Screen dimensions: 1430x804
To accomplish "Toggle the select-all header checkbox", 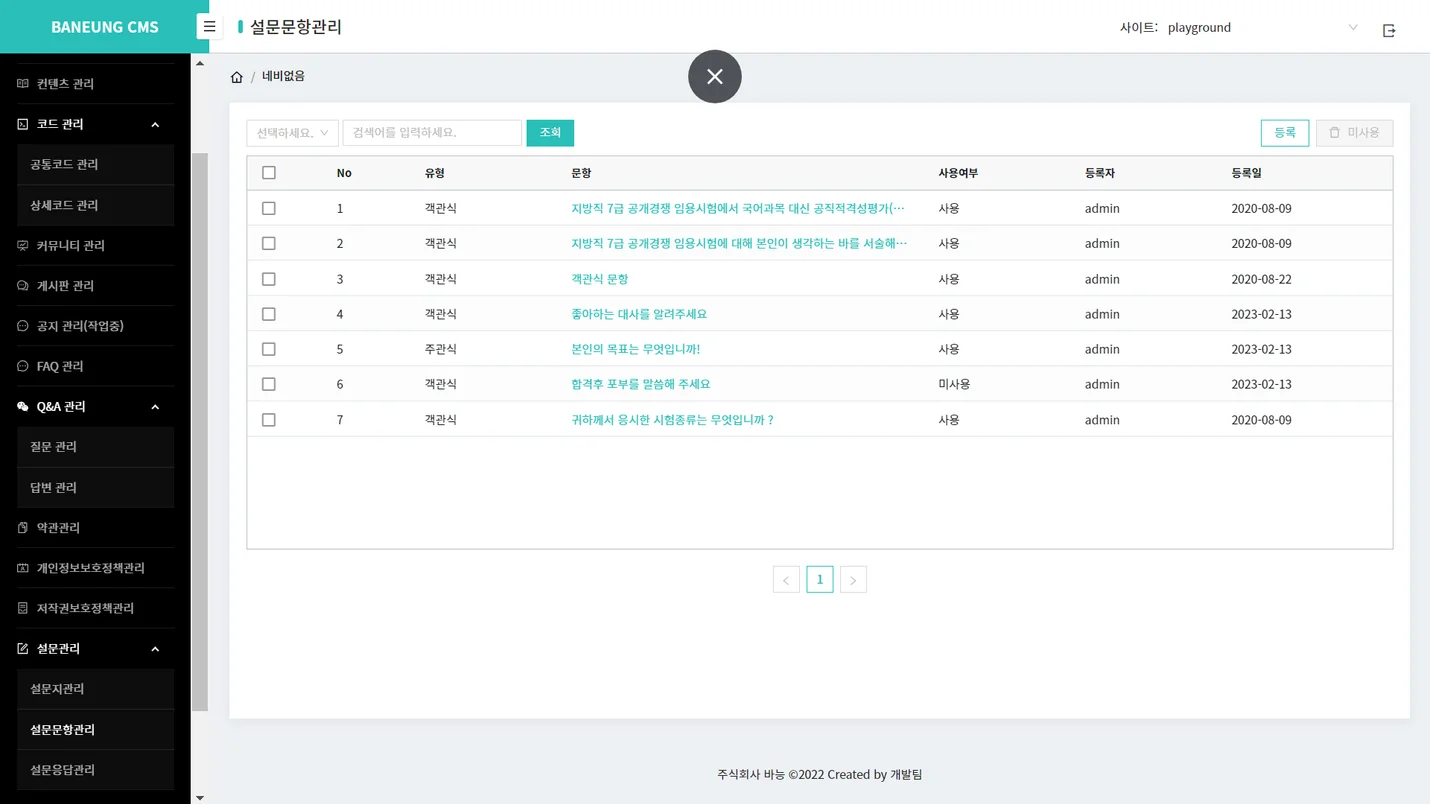I will pyautogui.click(x=269, y=173).
